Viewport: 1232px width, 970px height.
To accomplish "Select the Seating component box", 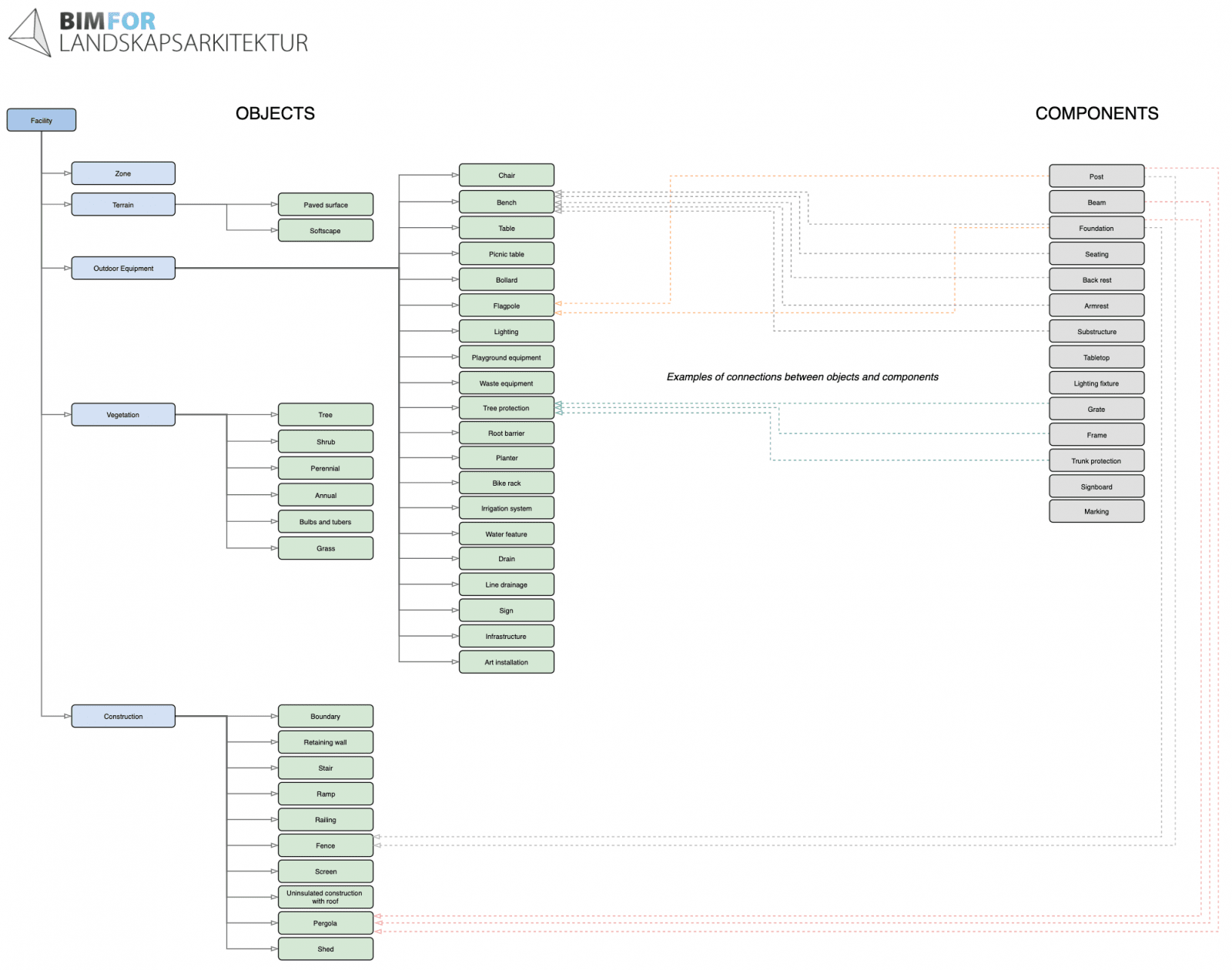I will click(1096, 254).
